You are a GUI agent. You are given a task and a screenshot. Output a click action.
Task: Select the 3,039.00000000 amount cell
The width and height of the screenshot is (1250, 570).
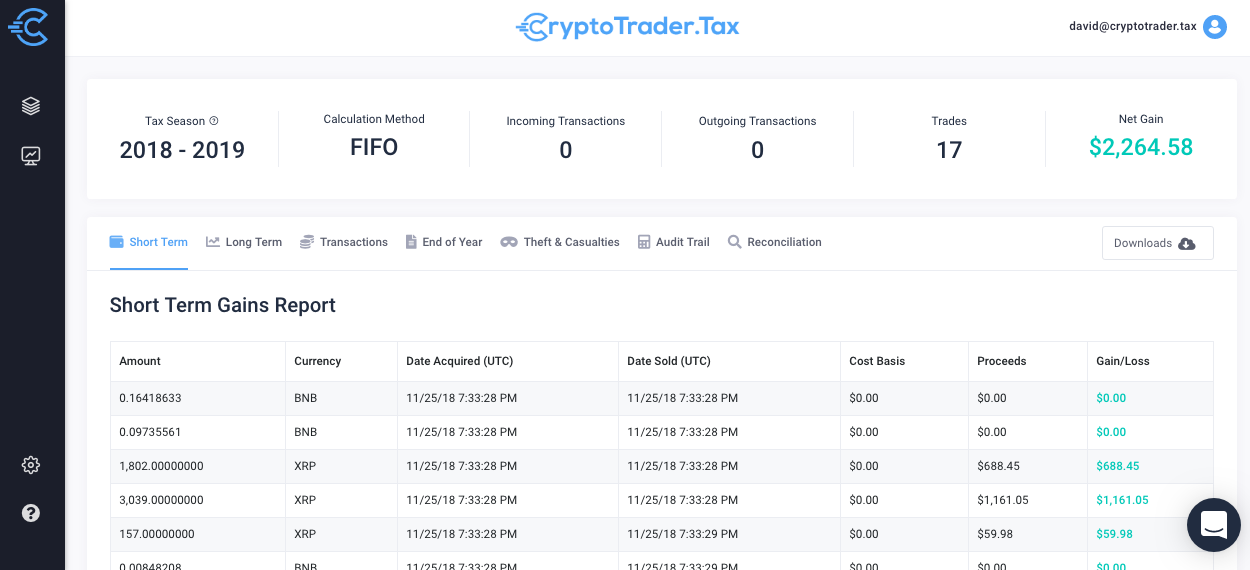point(198,500)
